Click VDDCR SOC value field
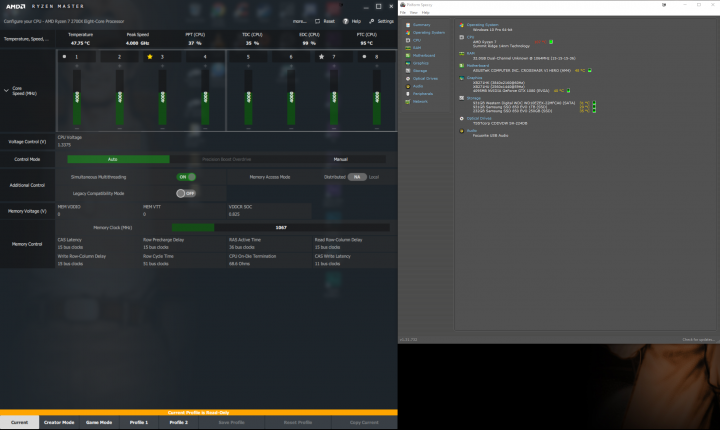Screen dimensions: 720x430 pos(234,214)
